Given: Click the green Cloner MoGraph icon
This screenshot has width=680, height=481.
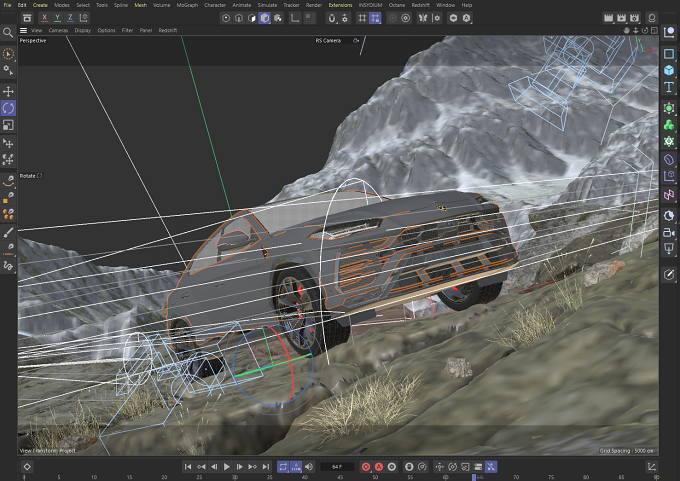Looking at the screenshot, I should coord(669,125).
